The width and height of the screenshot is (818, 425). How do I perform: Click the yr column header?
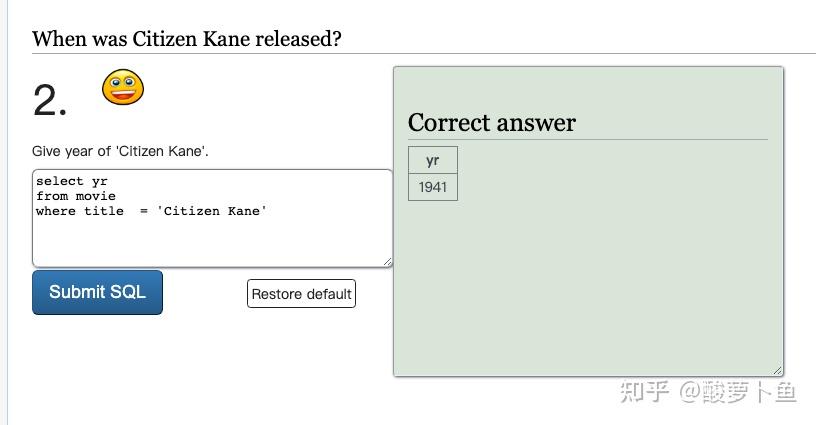[x=432, y=160]
